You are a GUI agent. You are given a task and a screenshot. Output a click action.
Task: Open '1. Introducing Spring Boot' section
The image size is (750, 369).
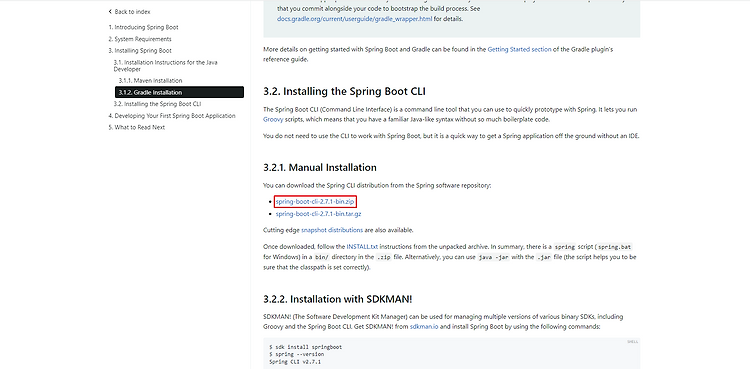[143, 27]
